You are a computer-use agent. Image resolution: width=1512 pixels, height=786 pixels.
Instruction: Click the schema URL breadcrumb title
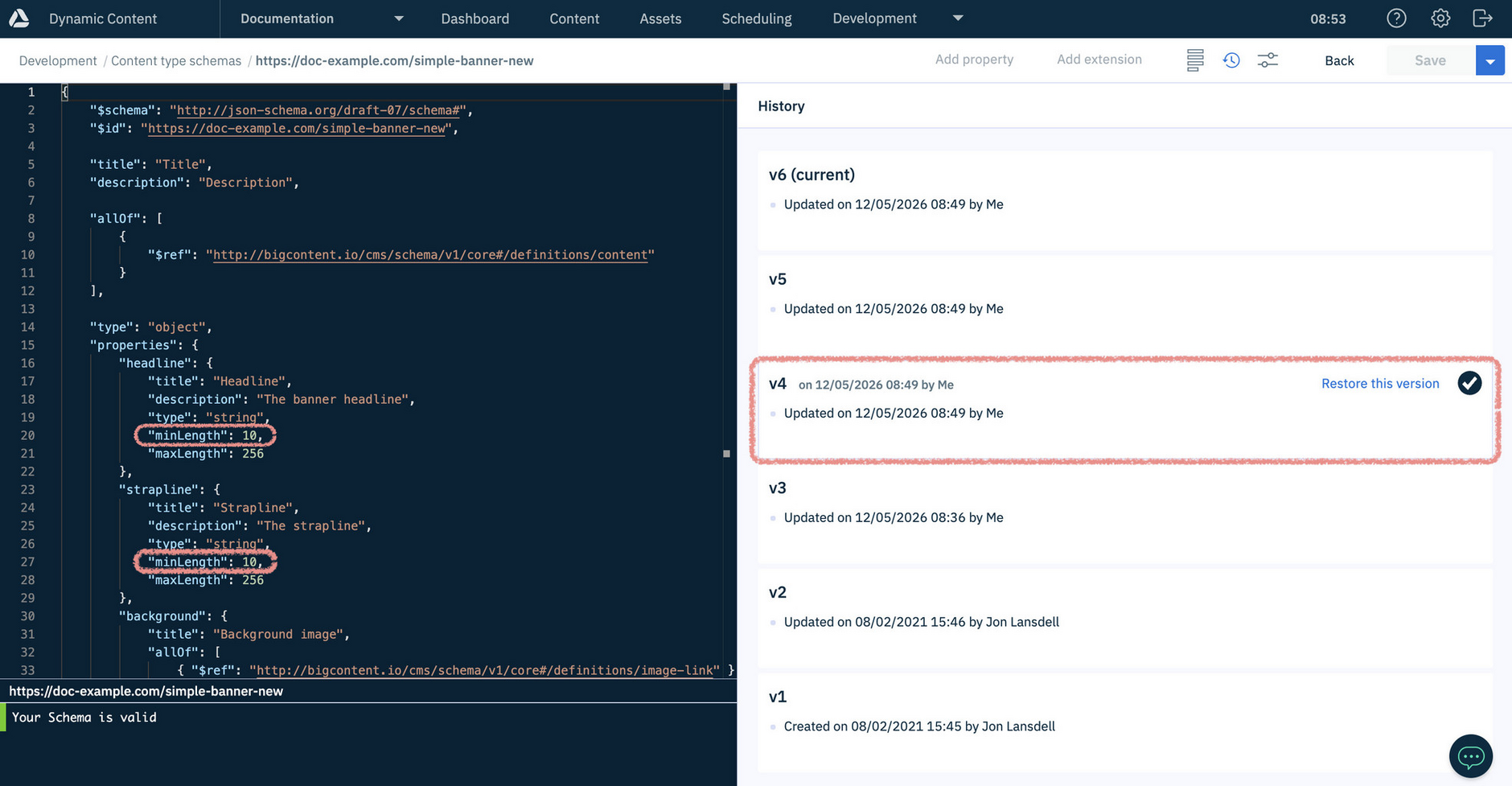click(x=394, y=60)
